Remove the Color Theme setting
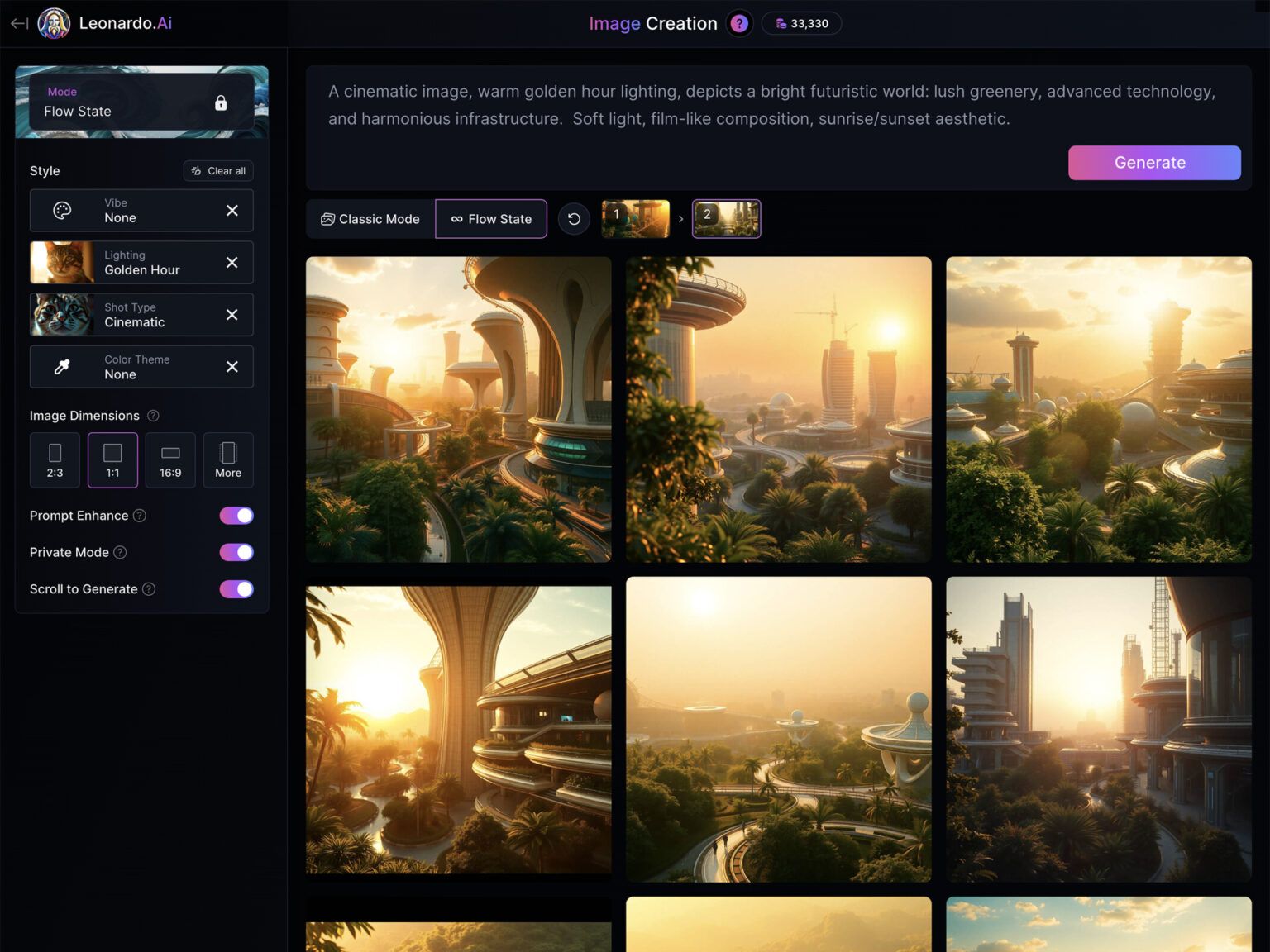Image resolution: width=1270 pixels, height=952 pixels. coord(232,367)
